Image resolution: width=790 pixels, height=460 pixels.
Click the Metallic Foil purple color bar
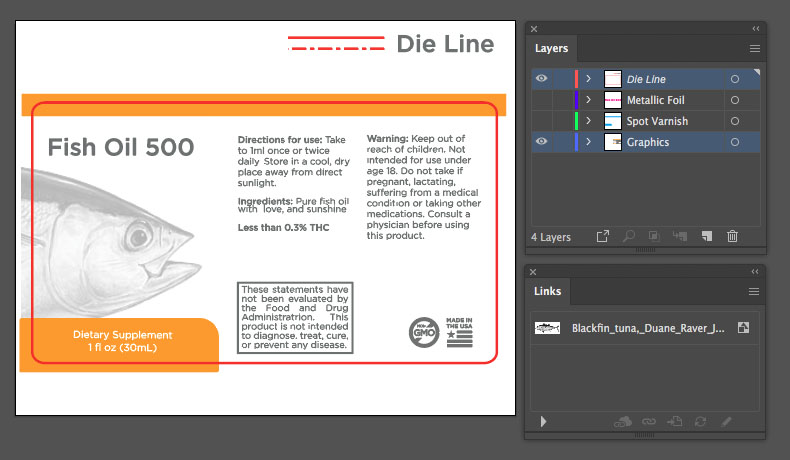[576, 100]
